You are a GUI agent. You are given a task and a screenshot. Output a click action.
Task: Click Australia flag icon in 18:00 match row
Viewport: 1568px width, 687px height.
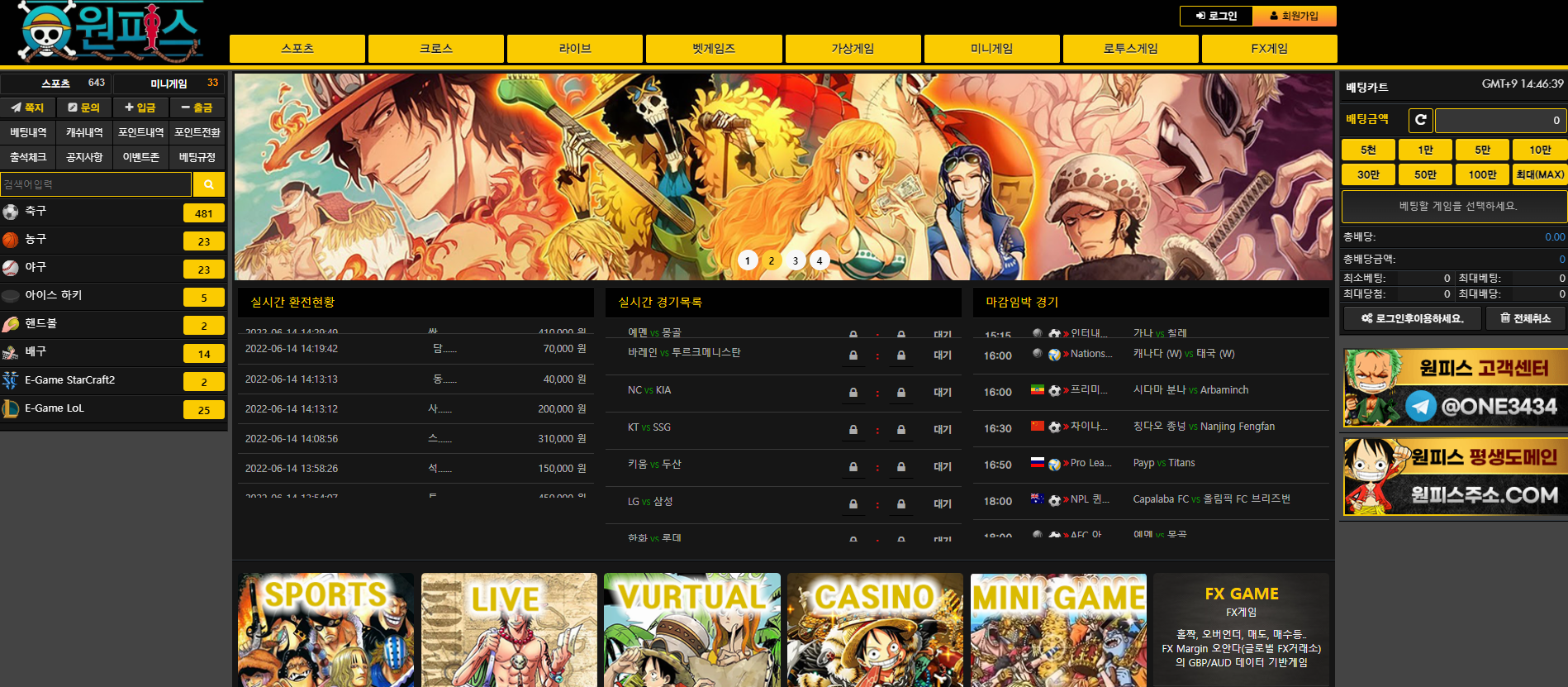tap(1037, 499)
